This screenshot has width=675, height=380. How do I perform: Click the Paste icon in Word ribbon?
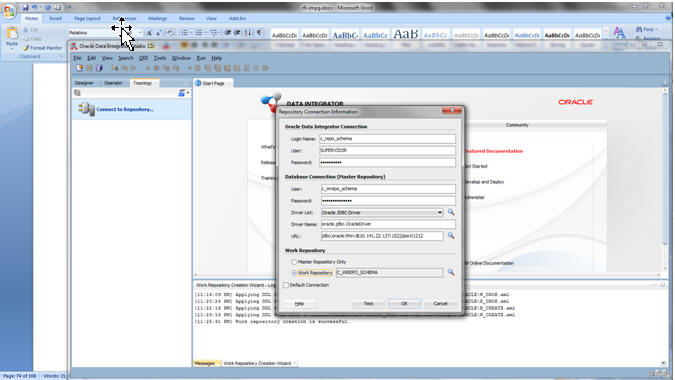[x=12, y=33]
